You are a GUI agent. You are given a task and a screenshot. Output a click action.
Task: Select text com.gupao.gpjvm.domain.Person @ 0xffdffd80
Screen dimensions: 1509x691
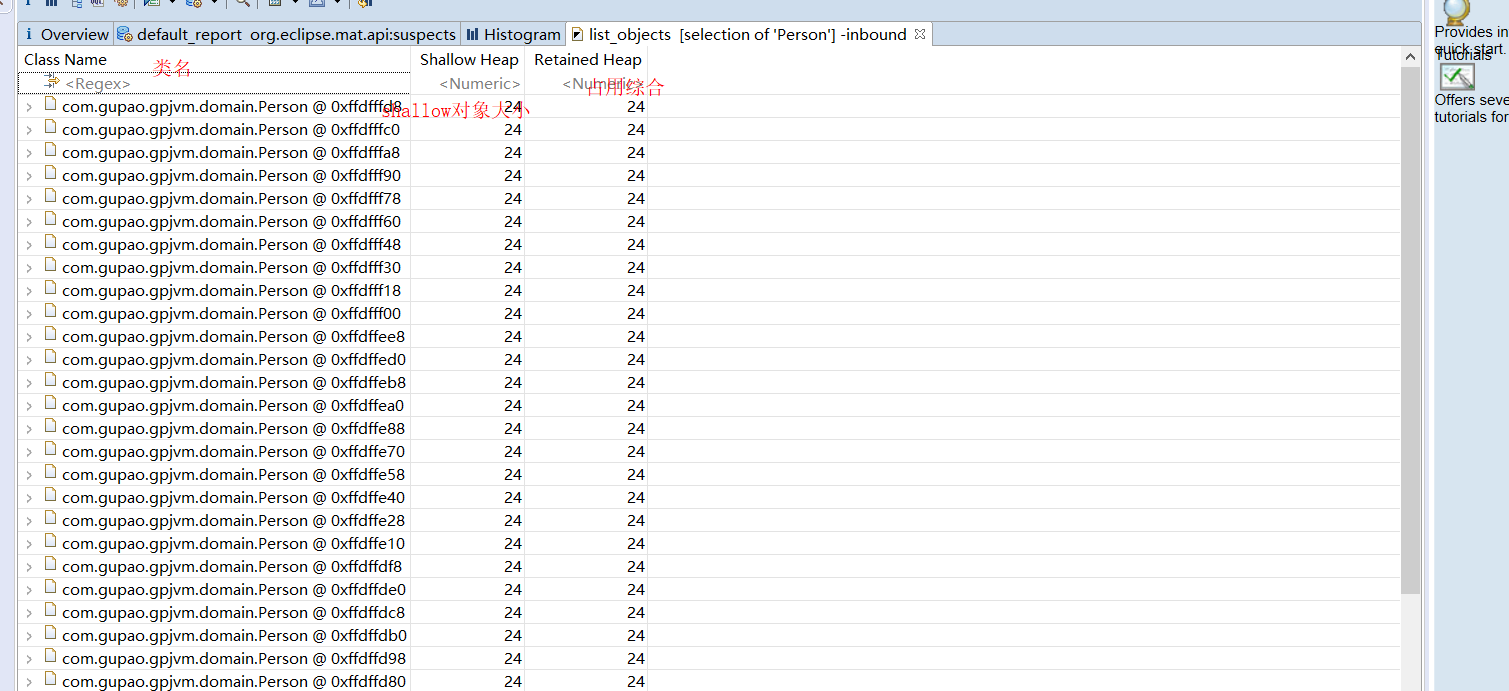click(x=234, y=681)
